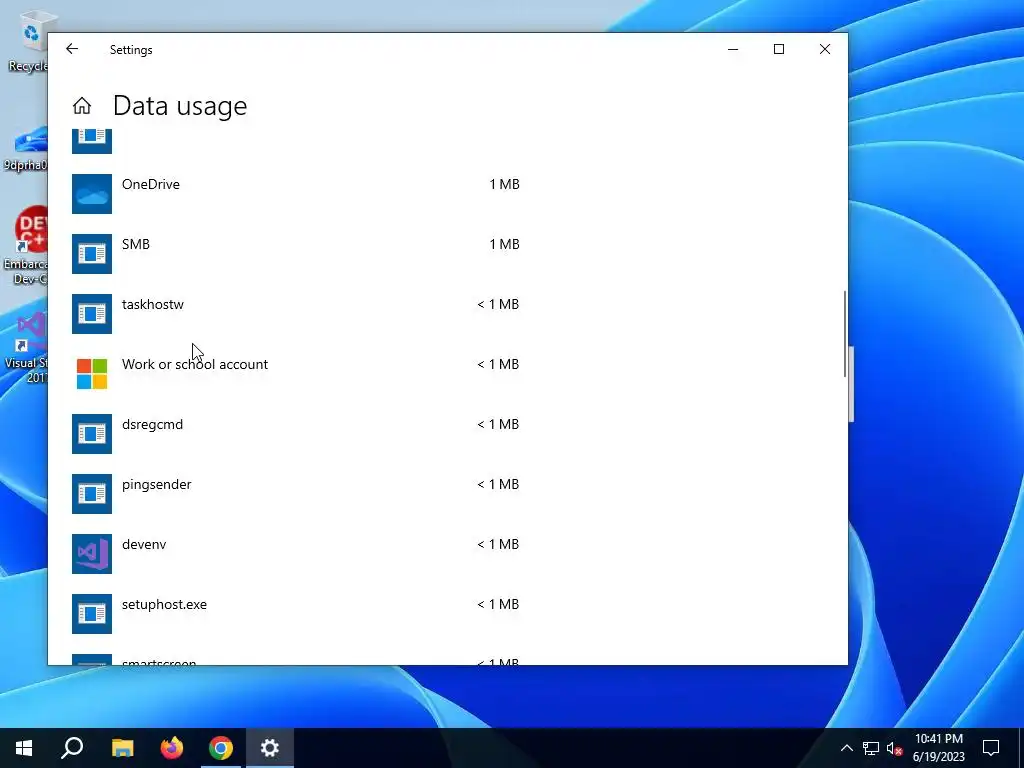Open the taskbar clock and date
Image resolution: width=1024 pixels, height=768 pixels.
click(938, 748)
